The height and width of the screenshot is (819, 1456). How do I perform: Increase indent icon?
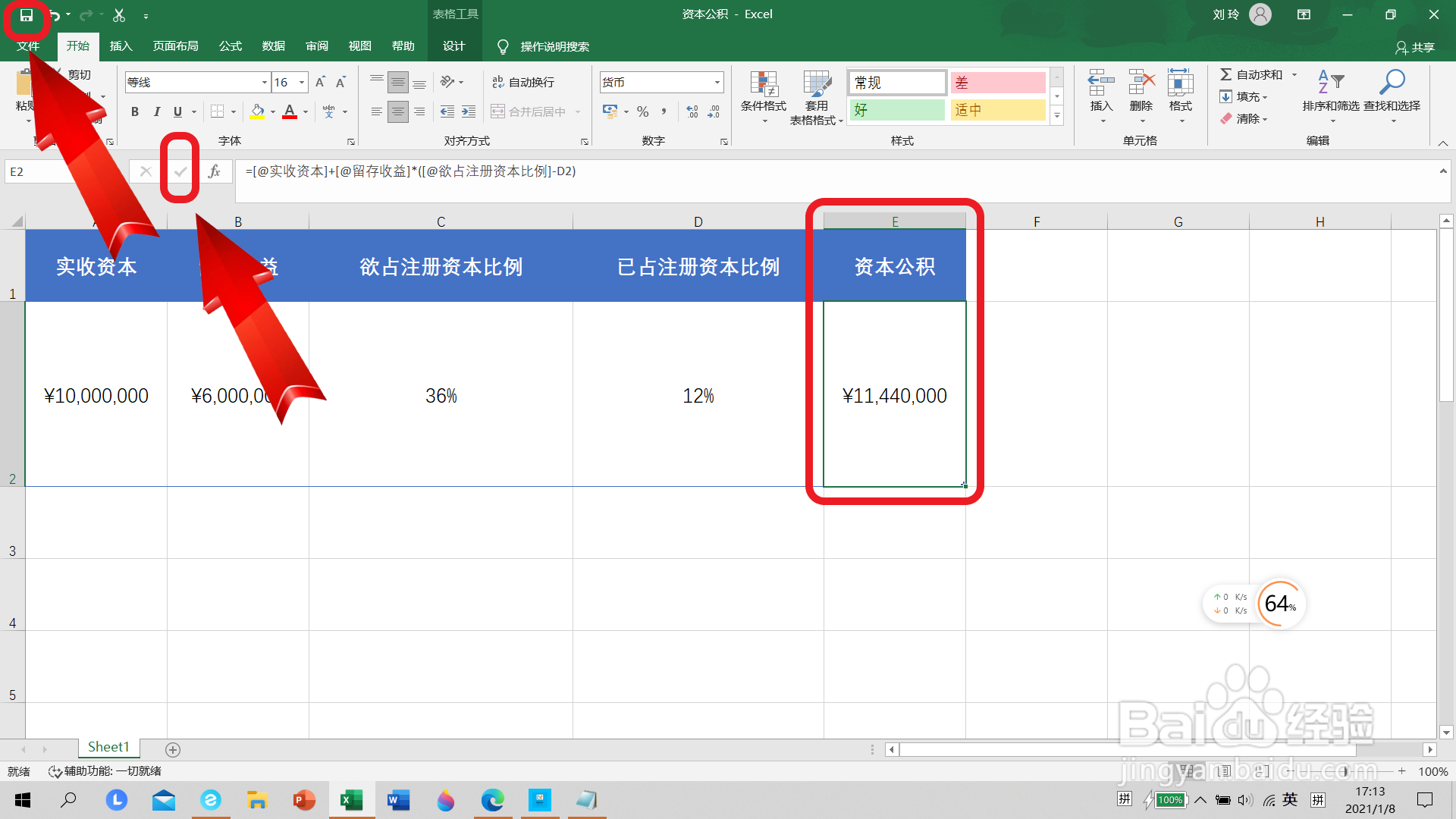point(469,111)
